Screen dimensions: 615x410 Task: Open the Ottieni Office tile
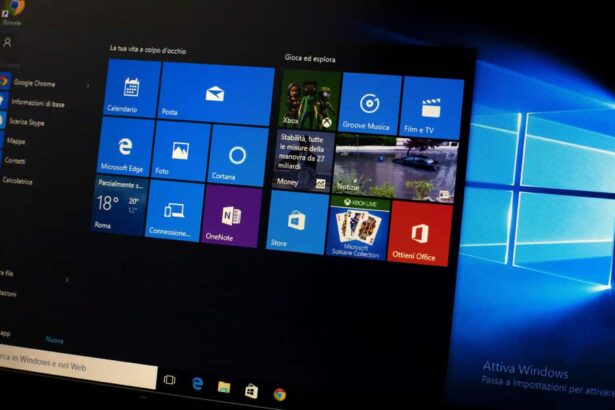pyautogui.click(x=419, y=234)
